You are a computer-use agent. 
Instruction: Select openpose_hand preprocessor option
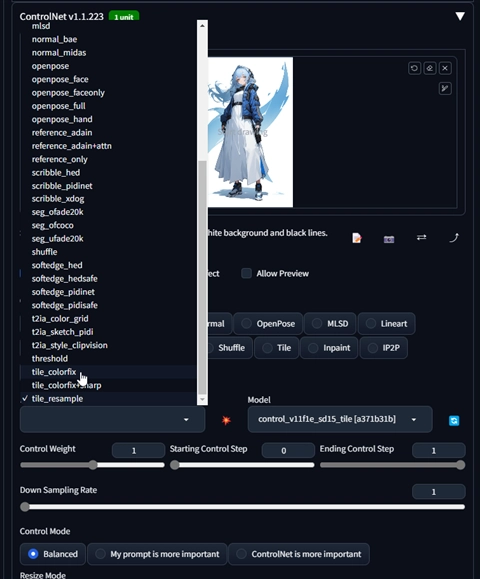pyautogui.click(x=109, y=119)
